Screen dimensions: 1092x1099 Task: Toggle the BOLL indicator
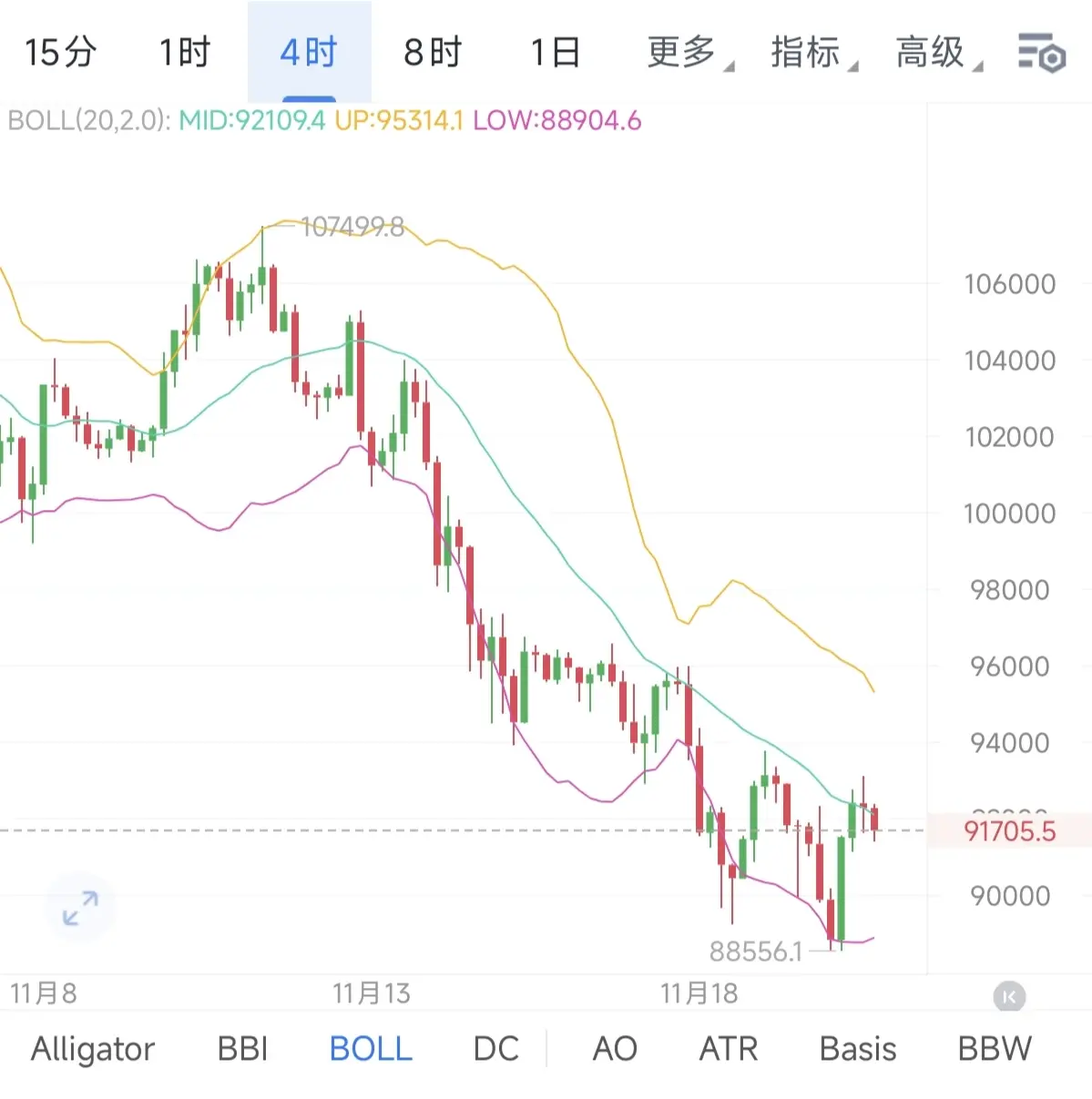[x=371, y=1049]
